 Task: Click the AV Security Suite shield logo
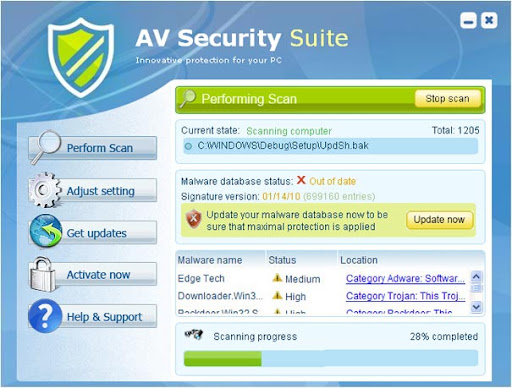[81, 57]
